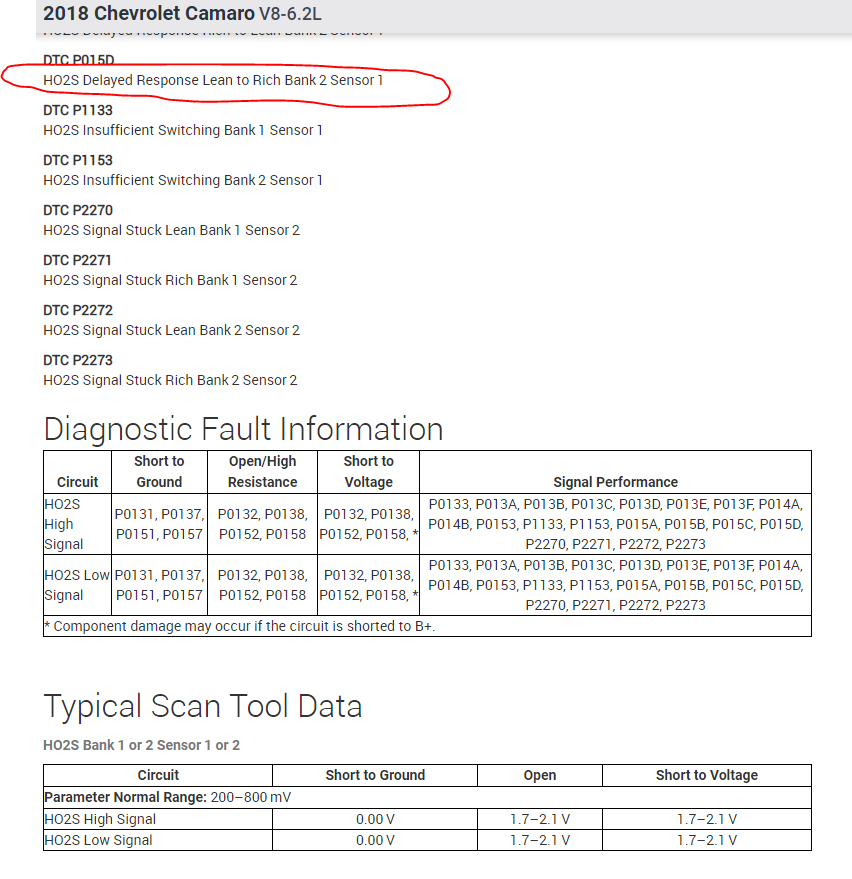Click the scan tool table 'Short to Voltage' header
Image resolution: width=852 pixels, height=879 pixels.
[x=707, y=775]
